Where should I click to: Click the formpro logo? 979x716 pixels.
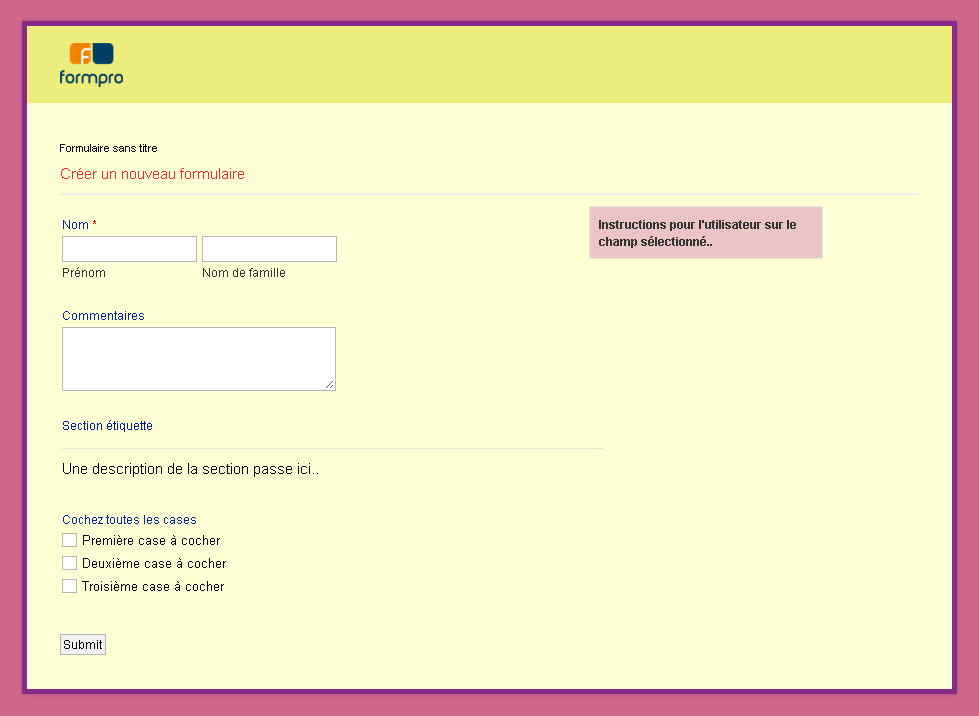click(91, 64)
